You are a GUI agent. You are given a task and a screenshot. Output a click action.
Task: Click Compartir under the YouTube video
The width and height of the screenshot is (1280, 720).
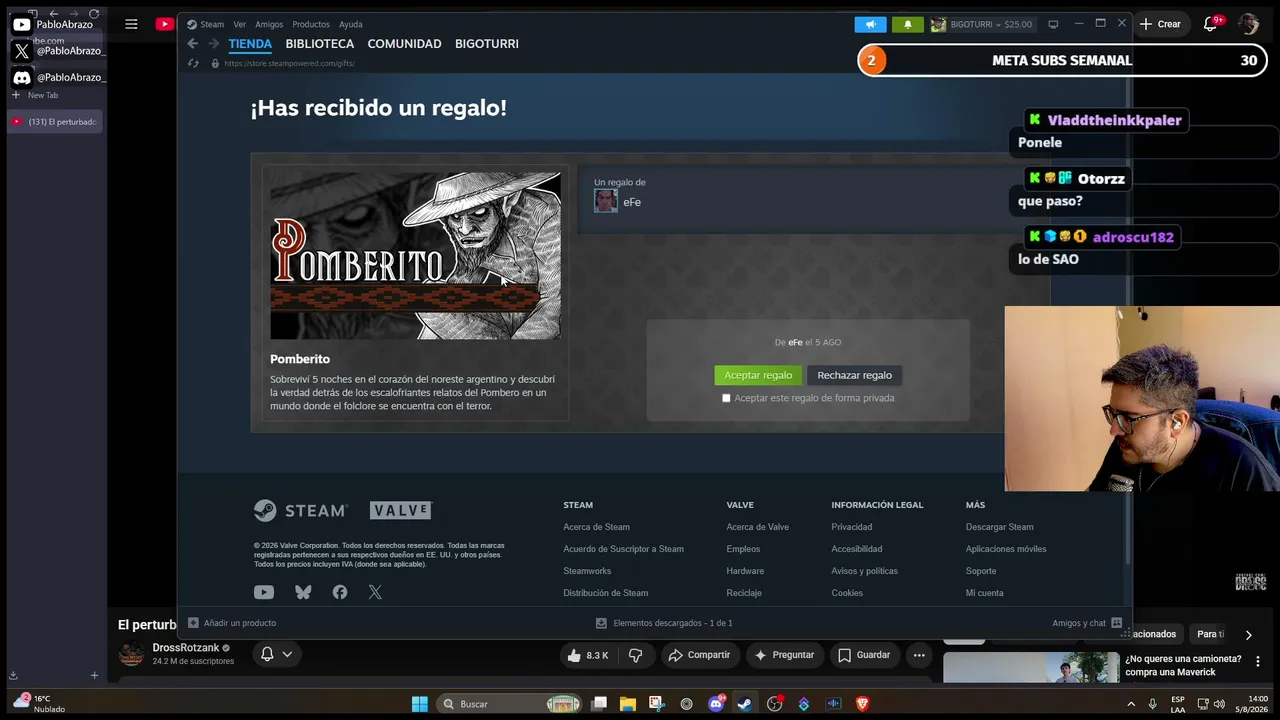click(x=699, y=655)
